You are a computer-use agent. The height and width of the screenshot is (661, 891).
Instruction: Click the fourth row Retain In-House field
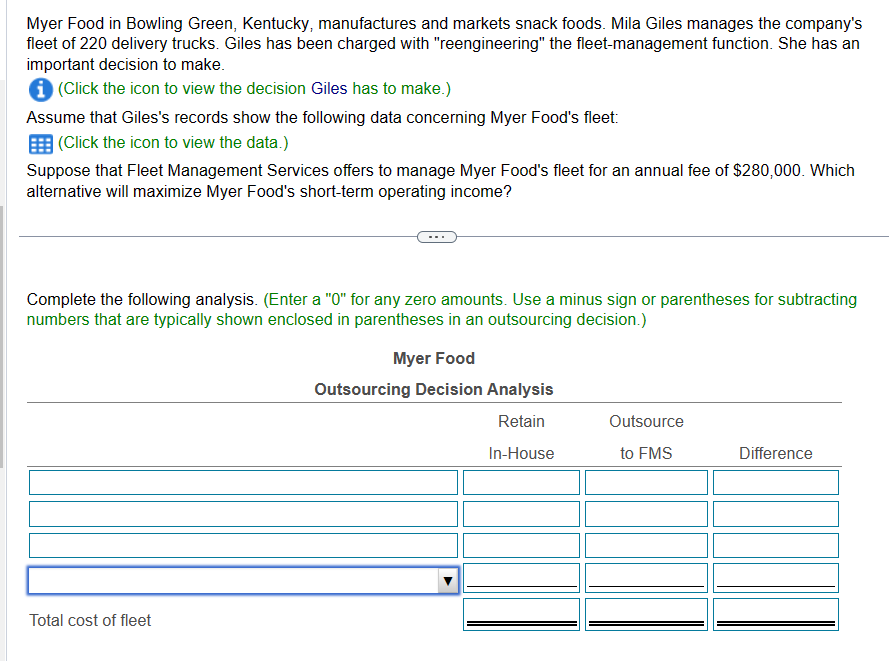521,577
